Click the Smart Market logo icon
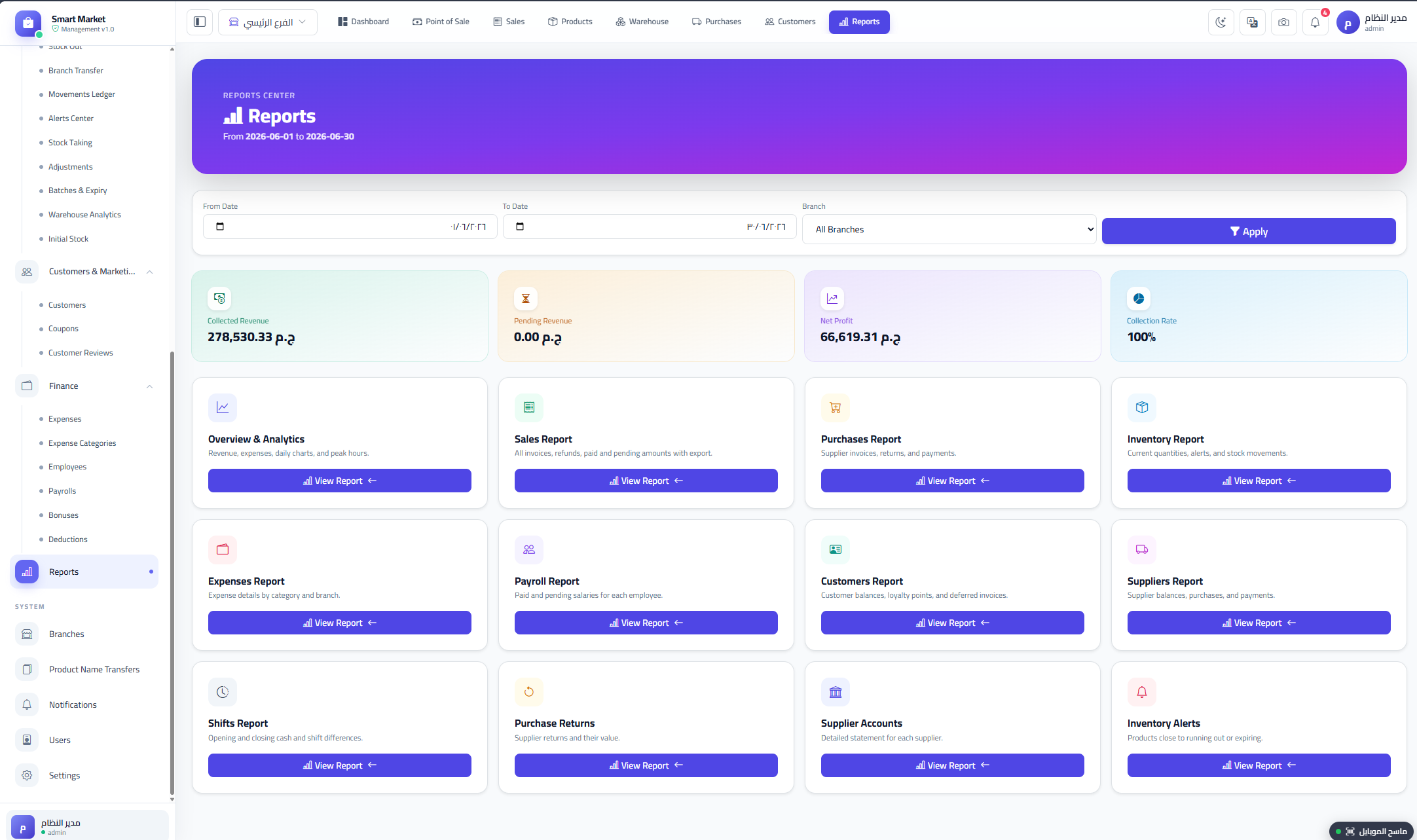 pos(28,23)
